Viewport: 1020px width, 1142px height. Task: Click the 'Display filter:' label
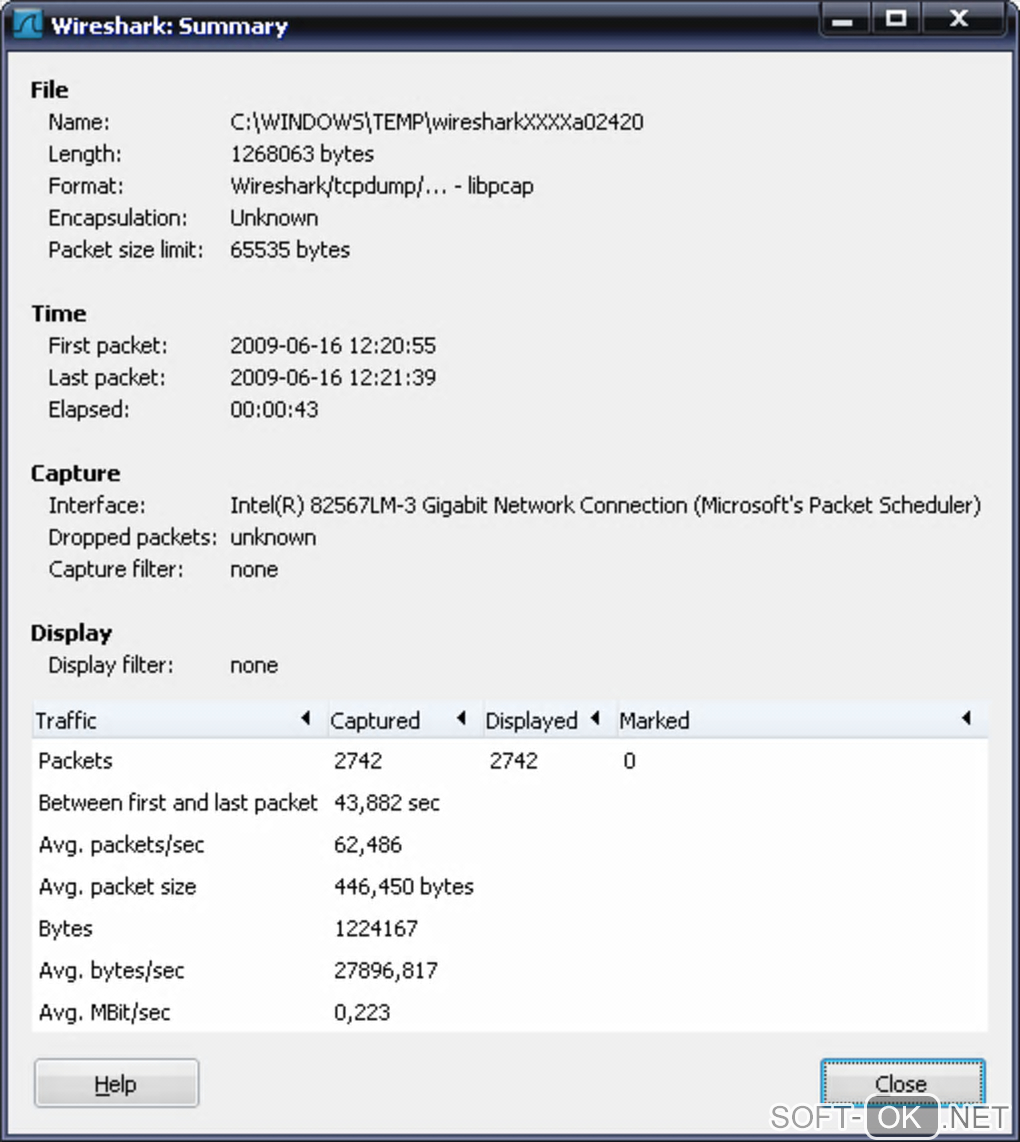coord(111,666)
